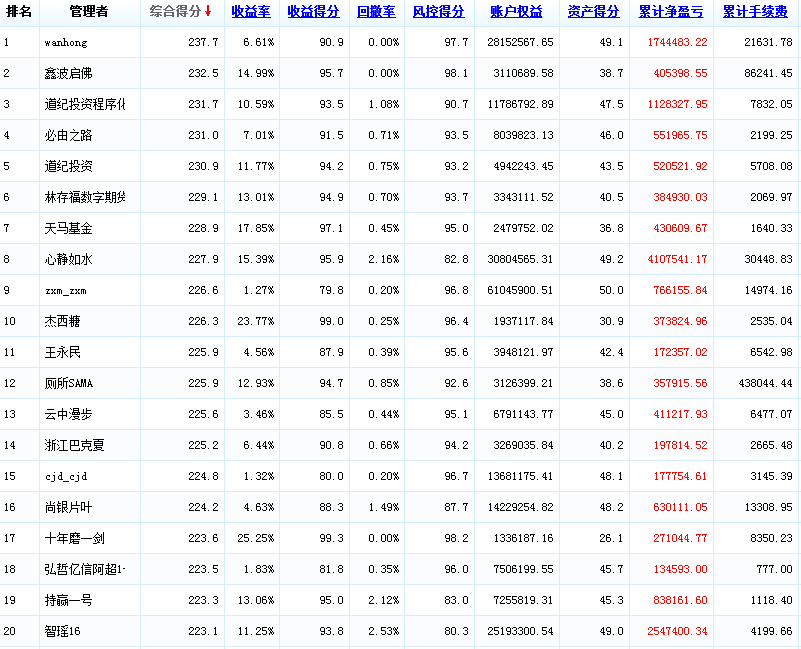Sort by the 账户权益 column header
This screenshot has width=801, height=649.
(516, 12)
